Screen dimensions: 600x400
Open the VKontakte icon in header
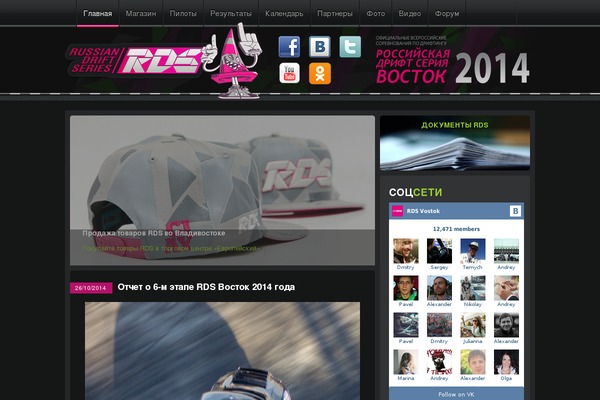tap(320, 47)
